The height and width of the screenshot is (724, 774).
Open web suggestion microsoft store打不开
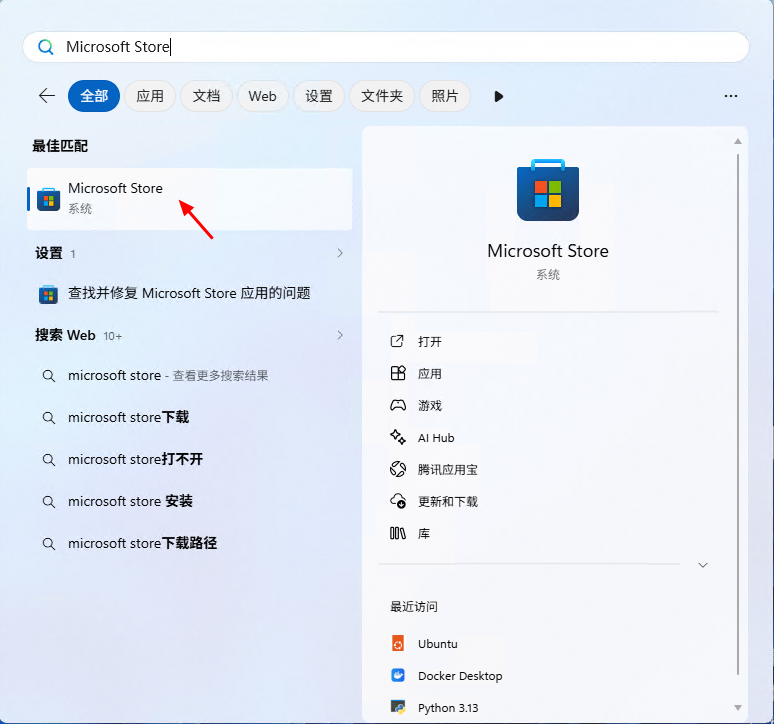pyautogui.click(x=190, y=460)
